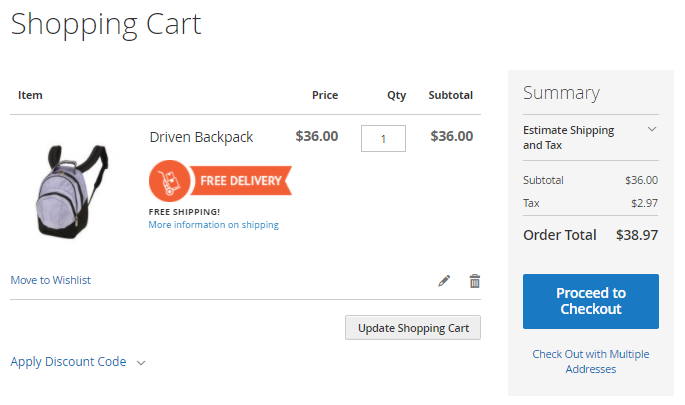Click the Qty column header

pos(397,96)
